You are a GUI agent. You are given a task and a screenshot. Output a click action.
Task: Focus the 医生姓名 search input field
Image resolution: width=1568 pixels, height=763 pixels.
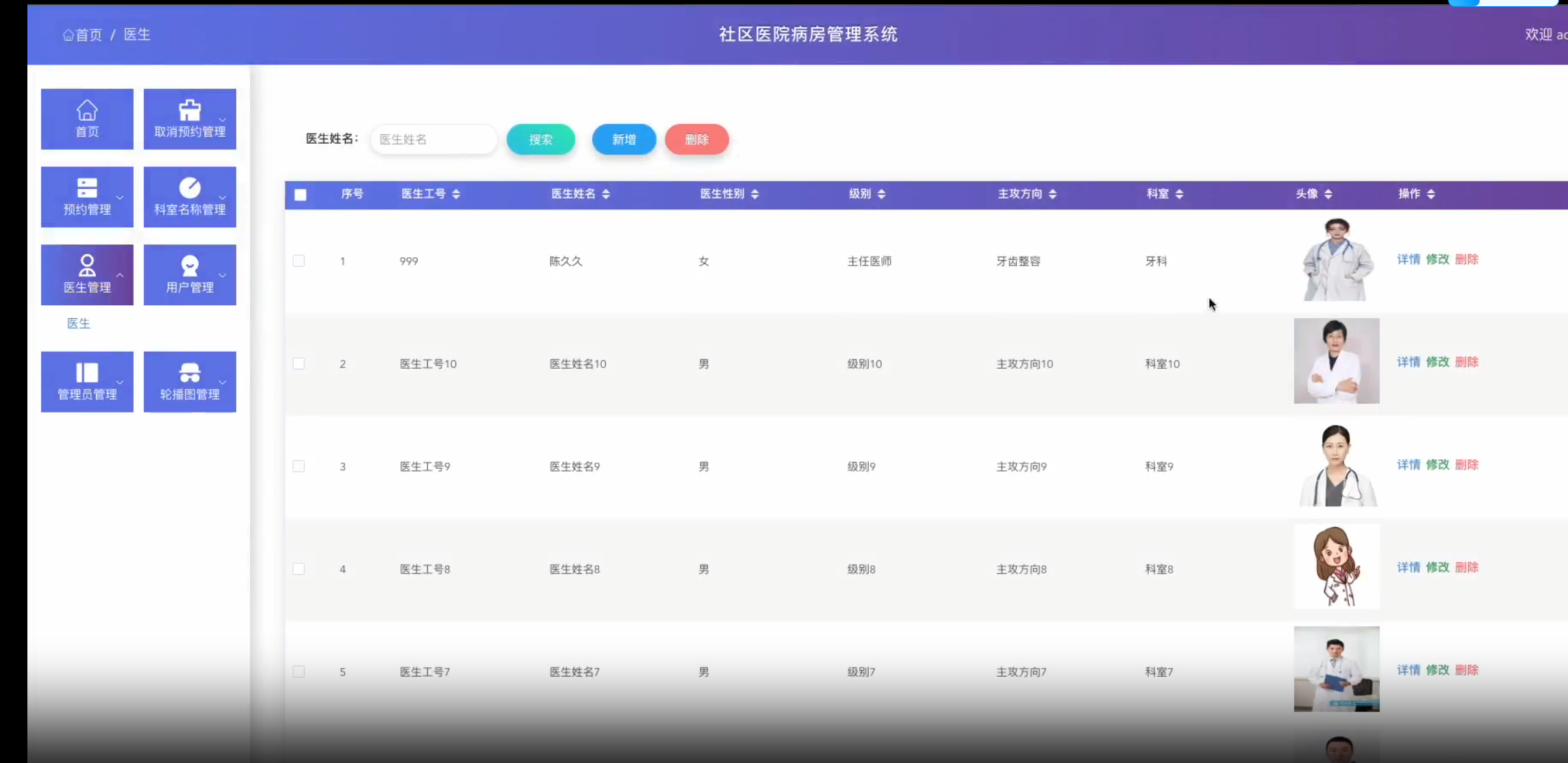pyautogui.click(x=433, y=140)
